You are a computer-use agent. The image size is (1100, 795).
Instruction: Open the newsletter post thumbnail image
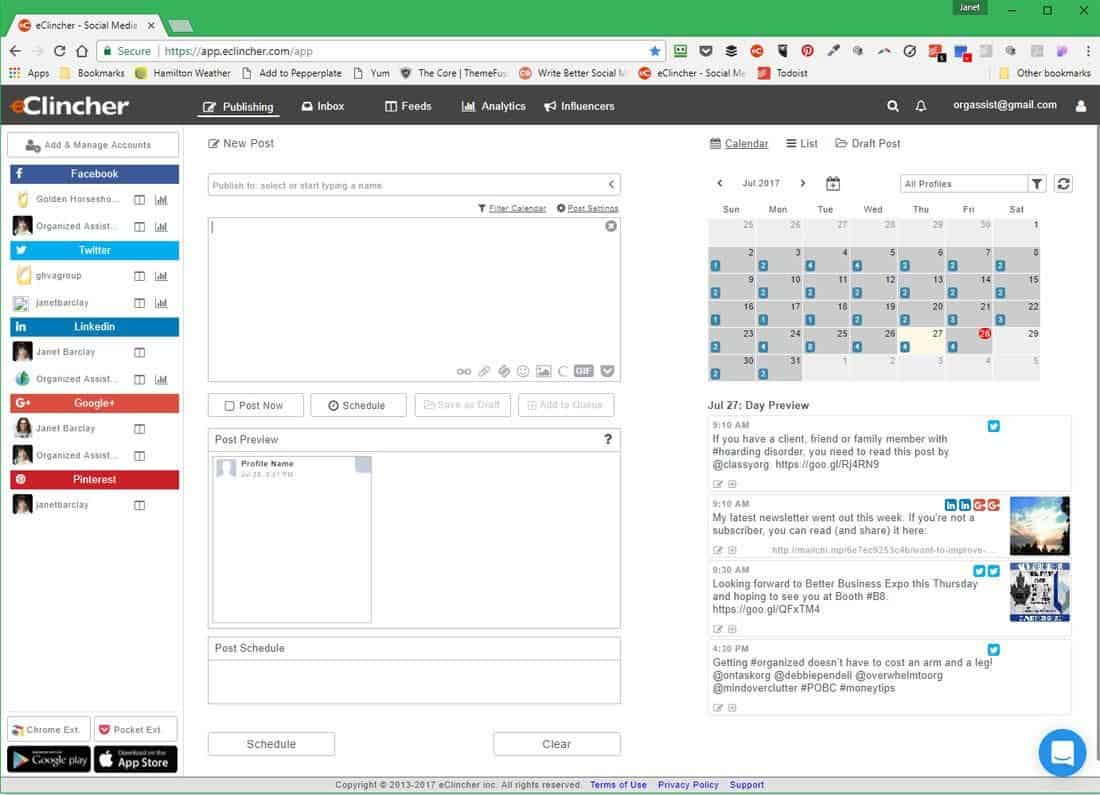click(1040, 526)
